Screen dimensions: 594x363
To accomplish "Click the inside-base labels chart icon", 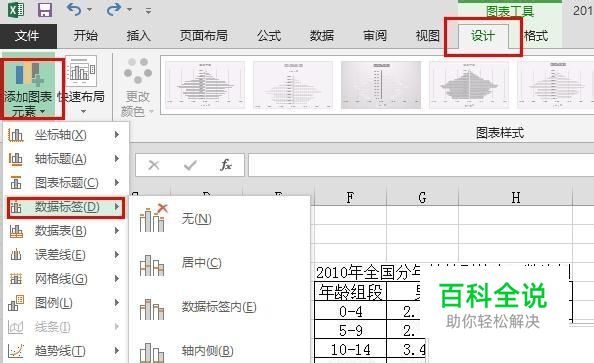I will tap(152, 352).
